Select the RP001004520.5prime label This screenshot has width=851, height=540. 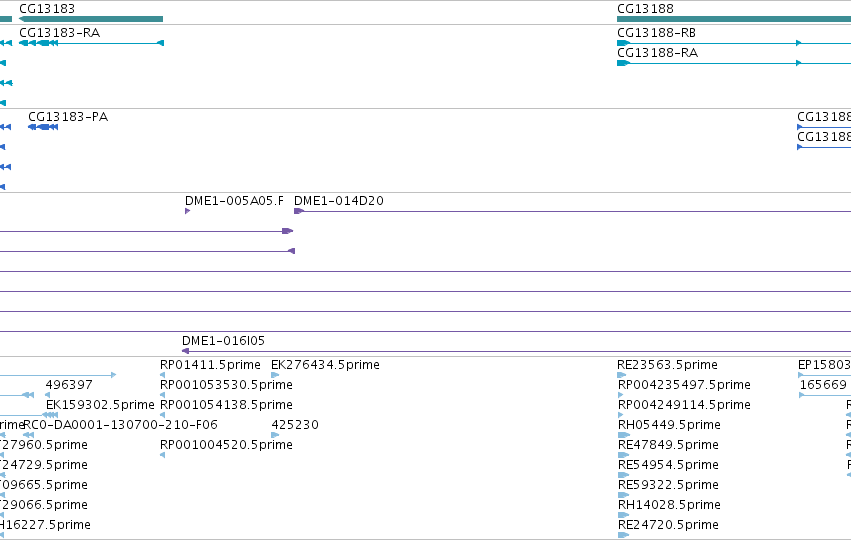click(226, 445)
